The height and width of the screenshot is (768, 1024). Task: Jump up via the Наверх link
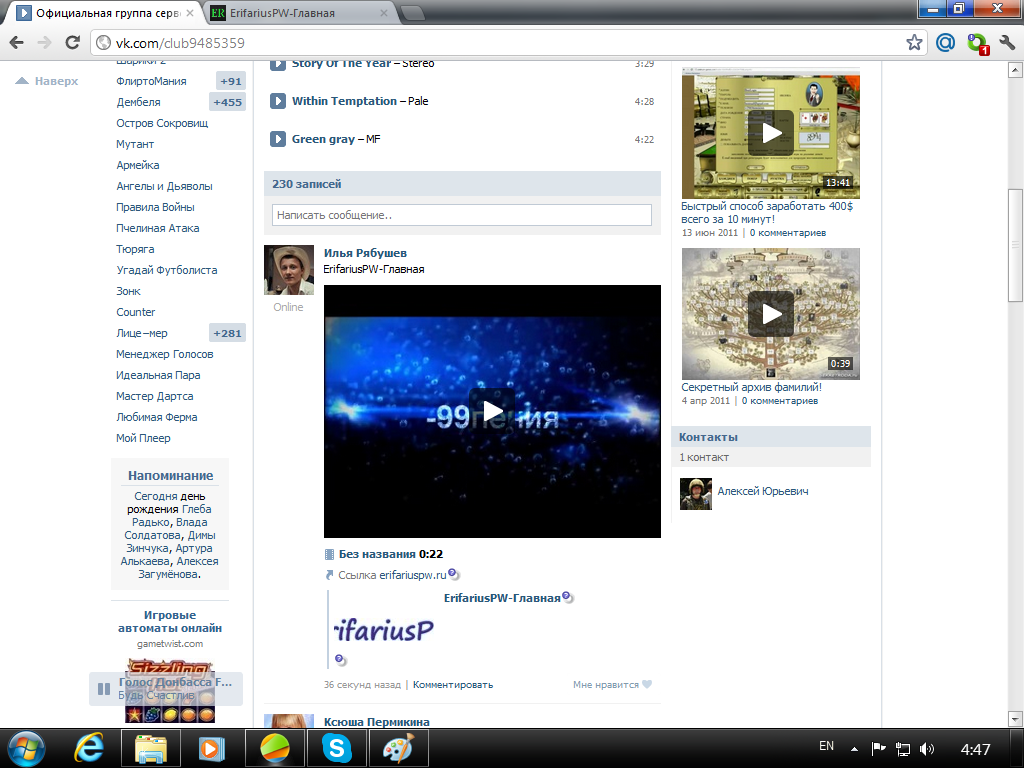click(47, 81)
